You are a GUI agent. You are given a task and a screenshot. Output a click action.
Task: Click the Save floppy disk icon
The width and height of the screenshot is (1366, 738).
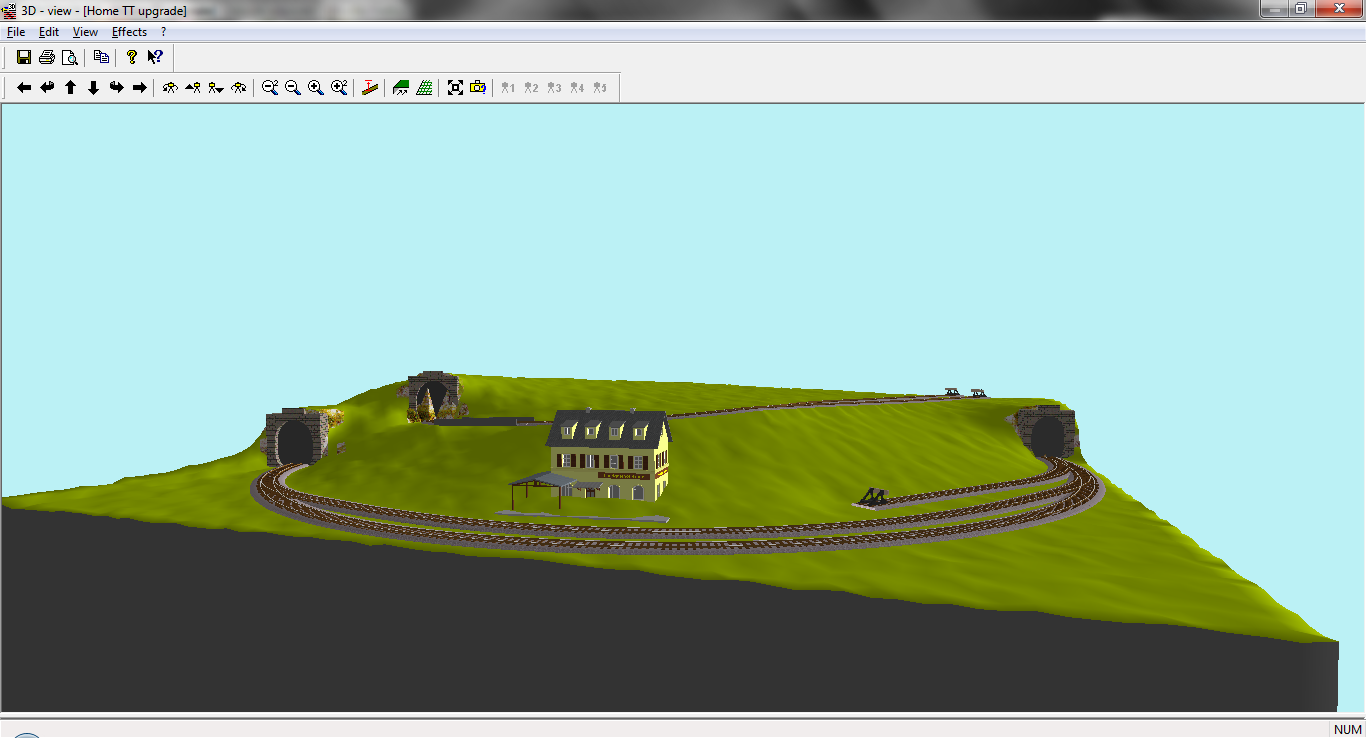(x=24, y=57)
